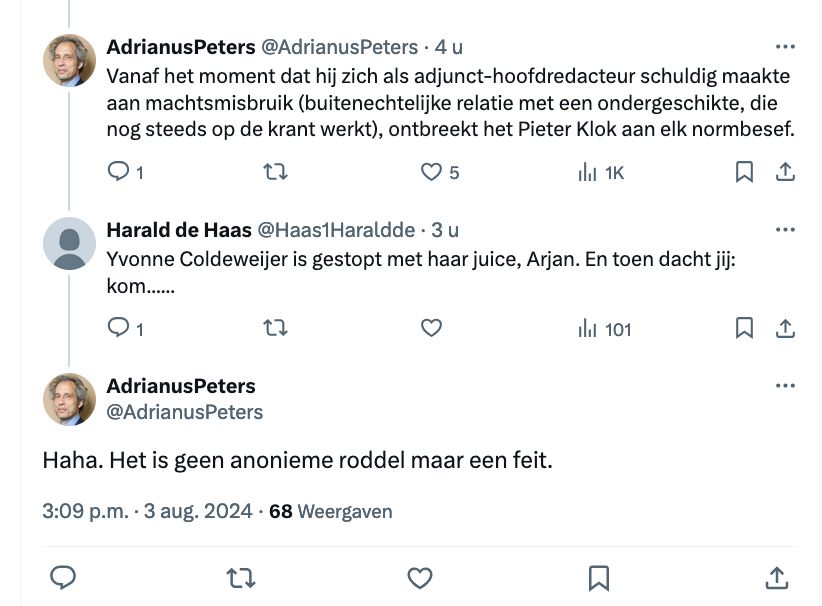
Task: Share the first AdrianusPeters tweet
Action: coord(786,172)
